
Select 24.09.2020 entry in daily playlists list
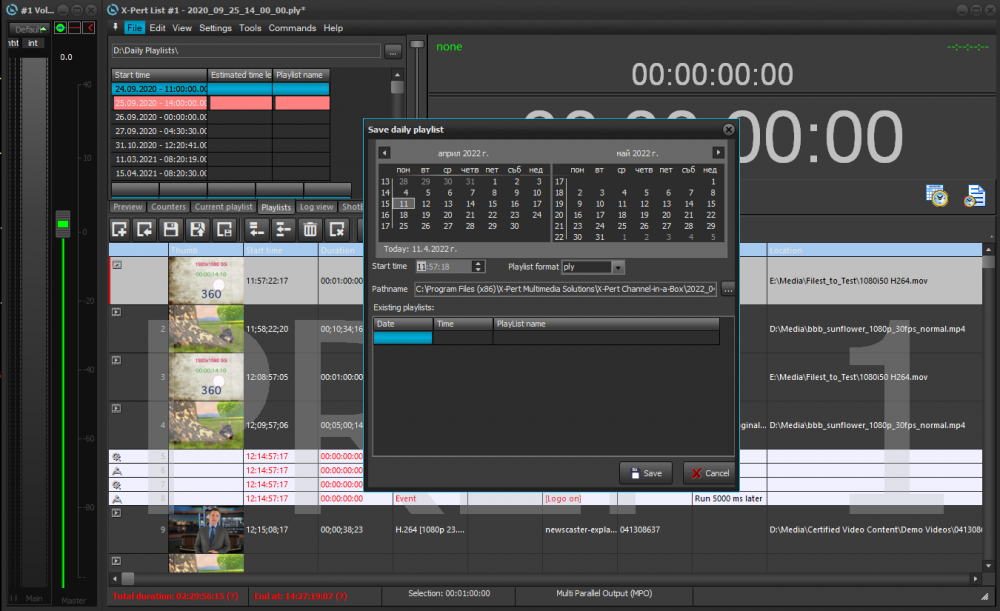click(160, 89)
